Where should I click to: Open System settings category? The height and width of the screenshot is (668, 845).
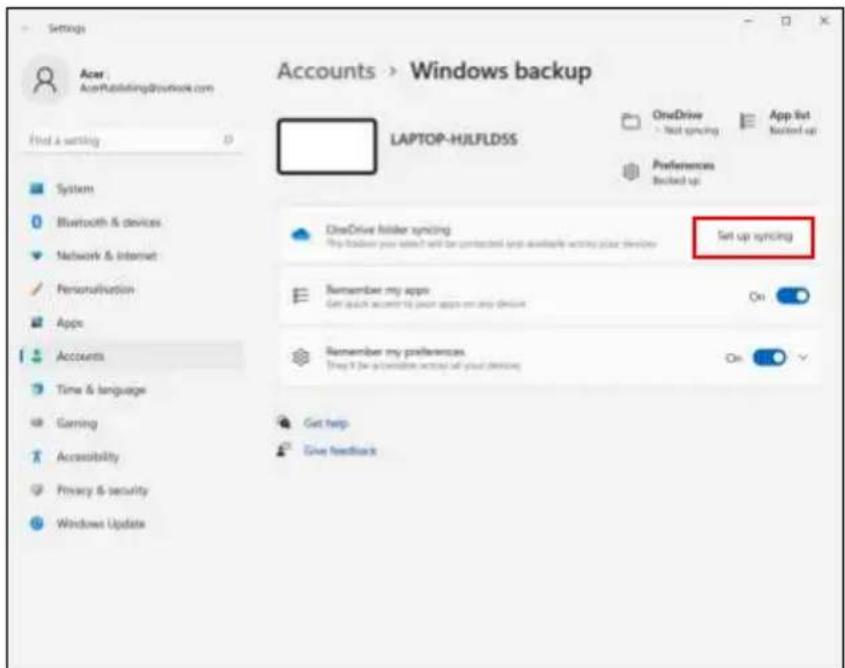[x=133, y=189]
